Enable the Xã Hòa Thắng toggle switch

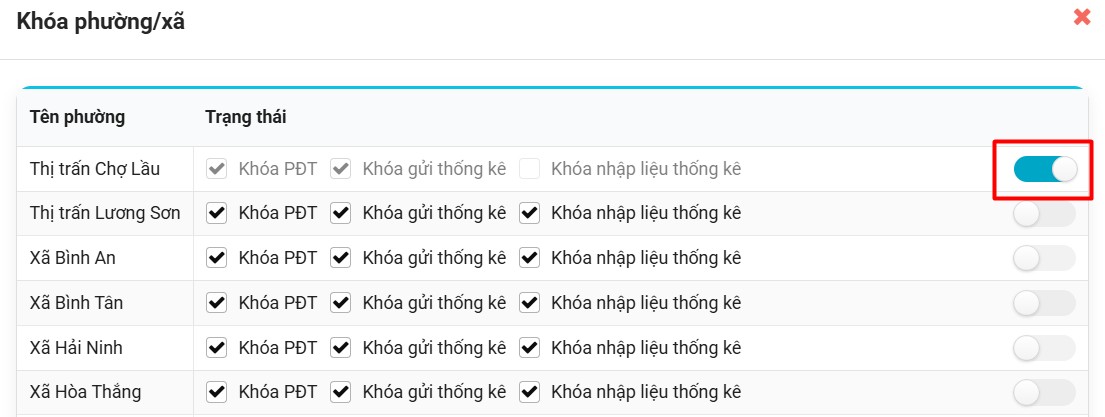click(1044, 392)
